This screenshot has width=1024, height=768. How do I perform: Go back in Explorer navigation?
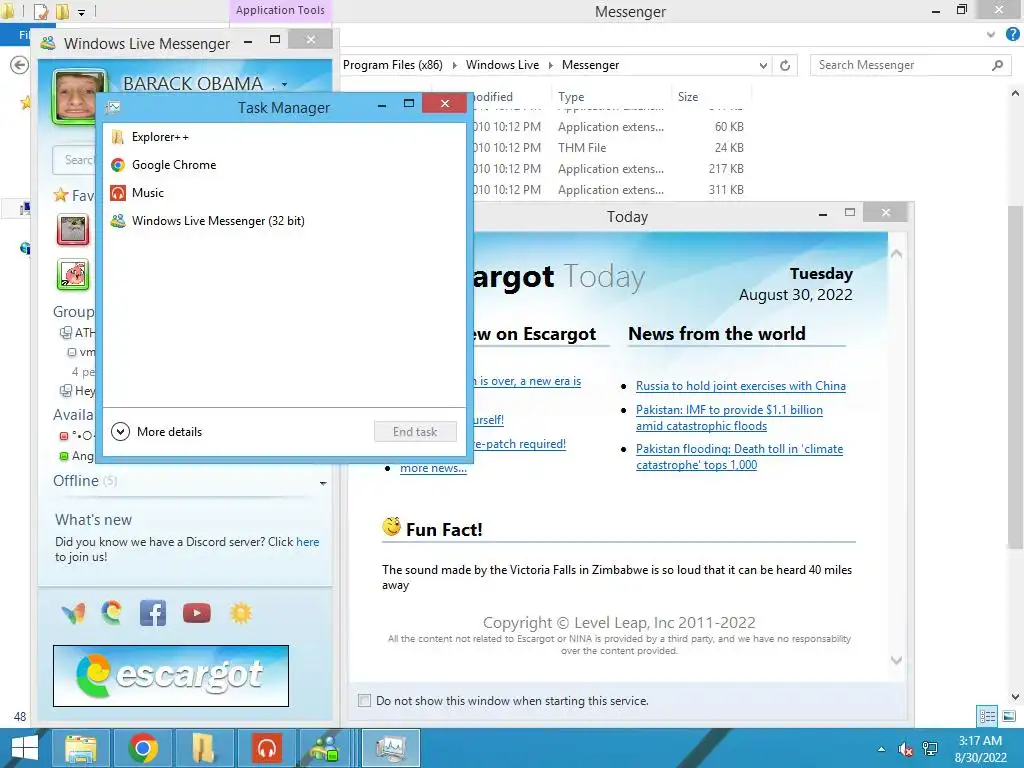click(20, 65)
